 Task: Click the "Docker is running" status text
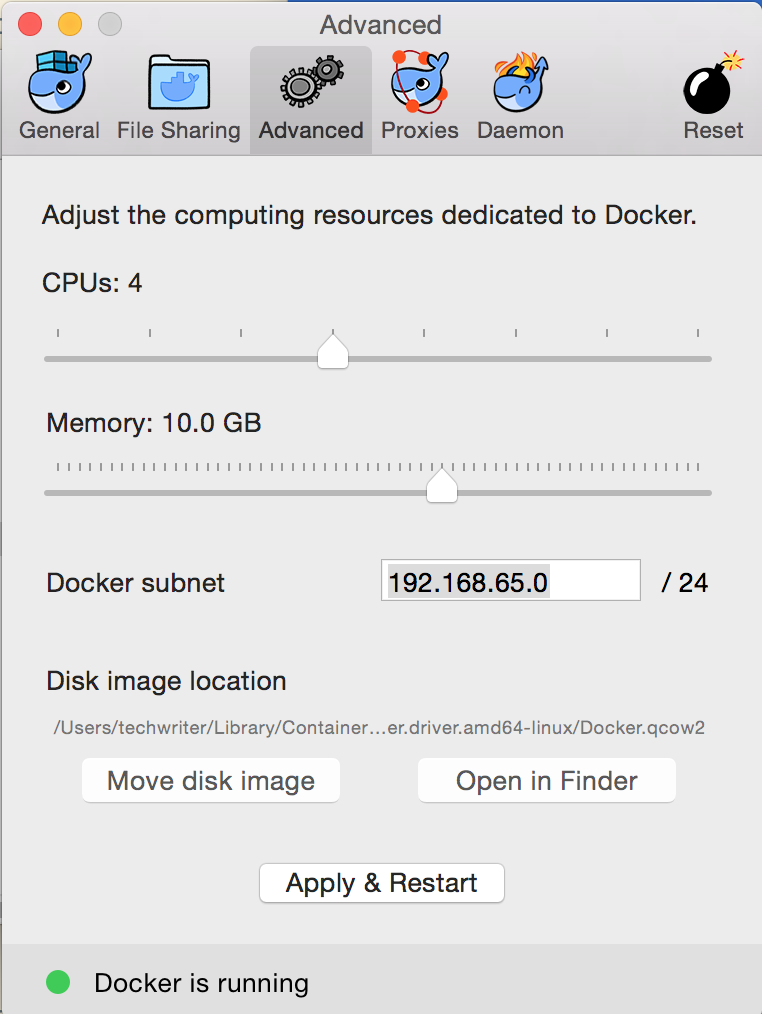201,984
